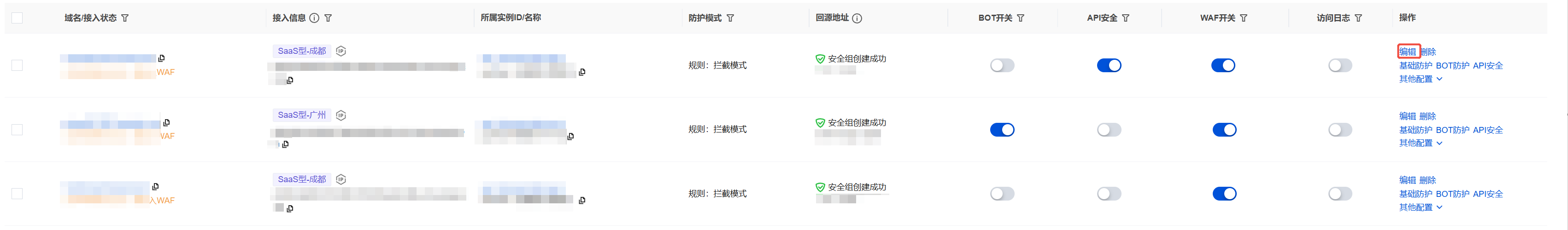The image size is (1568, 230).
Task: Open the BOT开关 column filter
Action: [1021, 18]
